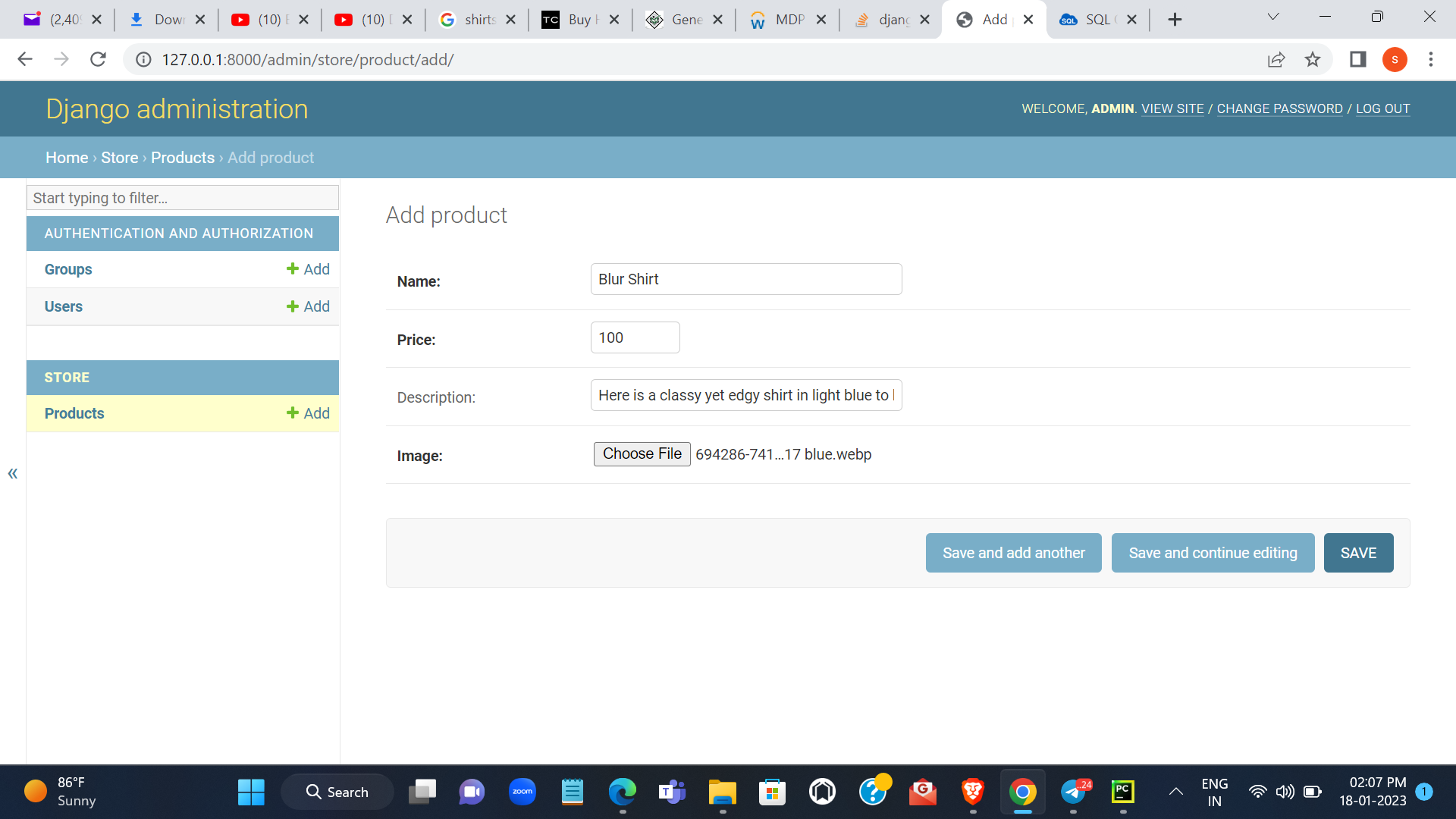Bookmark this page using the star icon
This screenshot has height=819, width=1456.
pos(1313,59)
